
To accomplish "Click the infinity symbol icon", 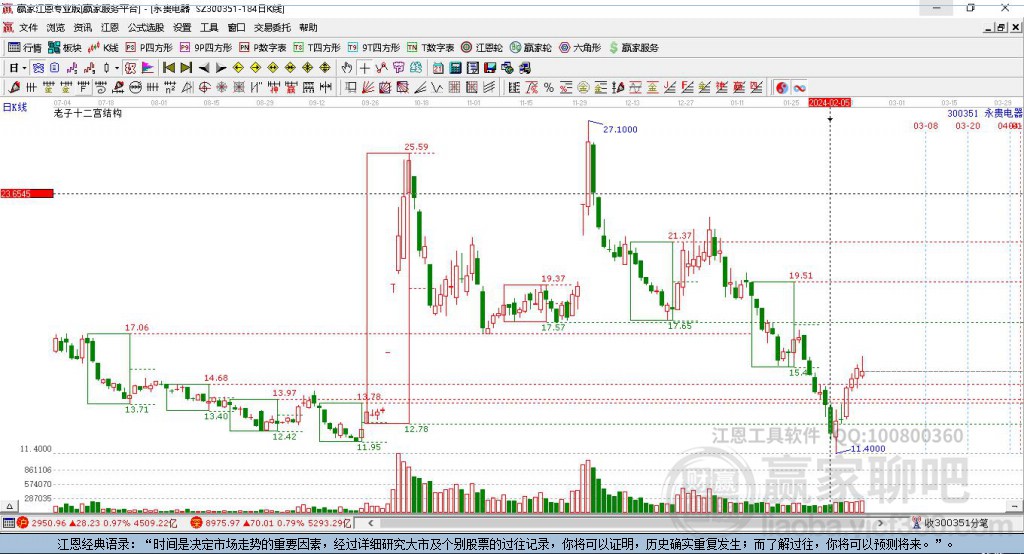I will [x=799, y=88].
